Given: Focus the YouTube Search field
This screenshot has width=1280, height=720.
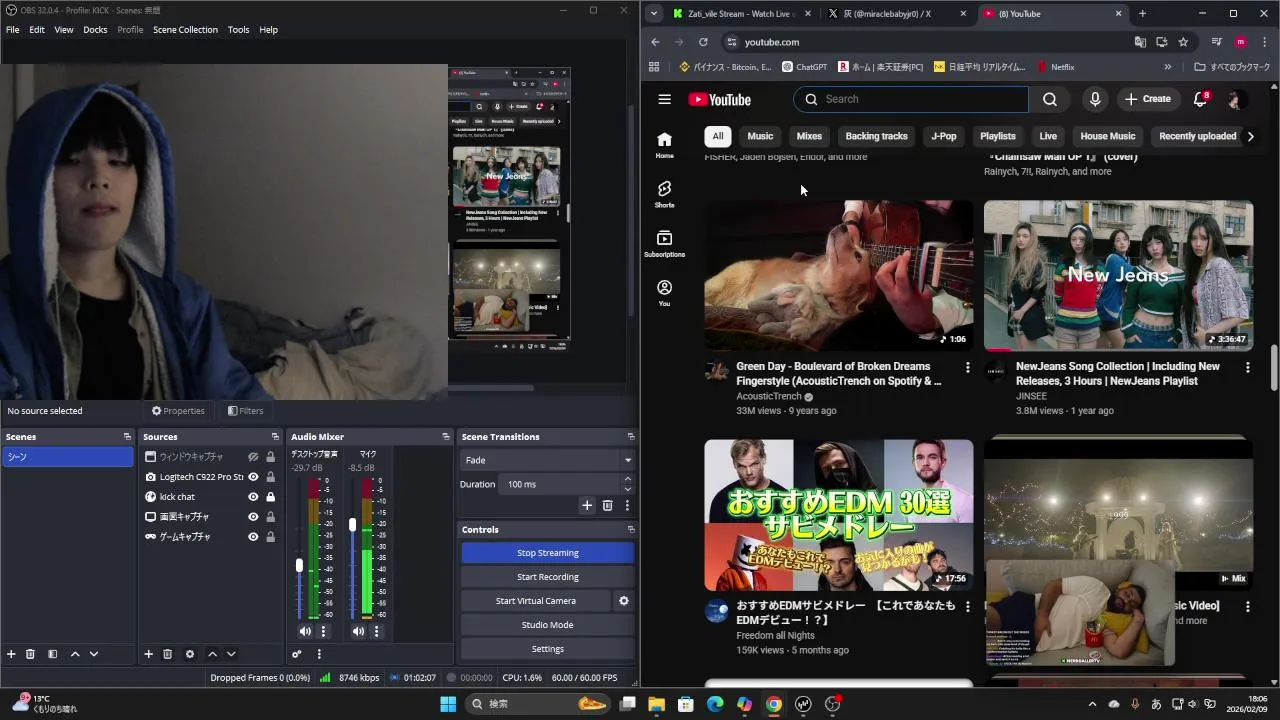Looking at the screenshot, I should pyautogui.click(x=911, y=99).
